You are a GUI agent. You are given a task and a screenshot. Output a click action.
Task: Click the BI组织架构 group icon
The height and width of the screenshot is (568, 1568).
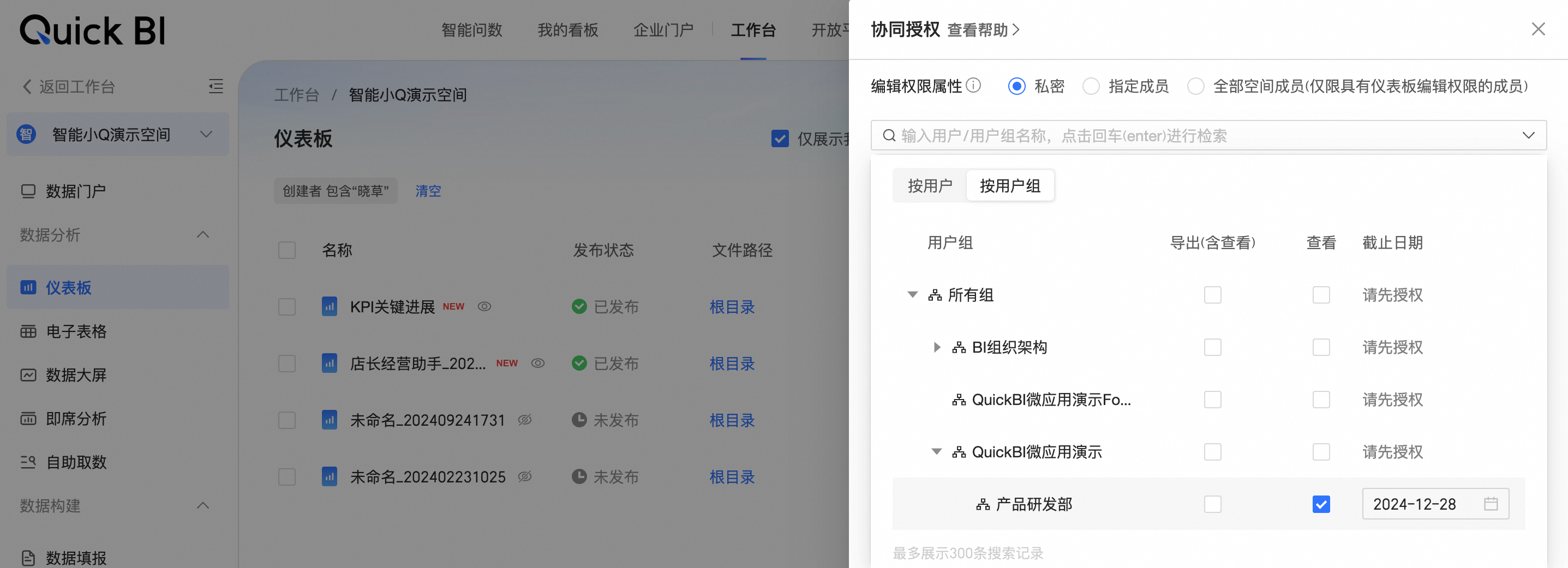point(959,348)
